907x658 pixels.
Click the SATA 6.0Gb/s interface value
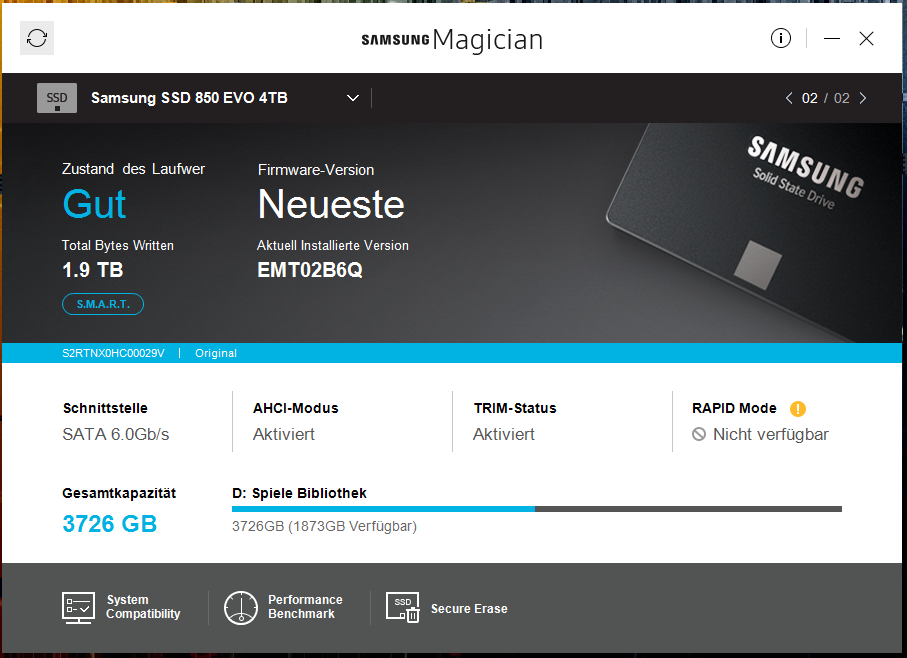pos(116,434)
